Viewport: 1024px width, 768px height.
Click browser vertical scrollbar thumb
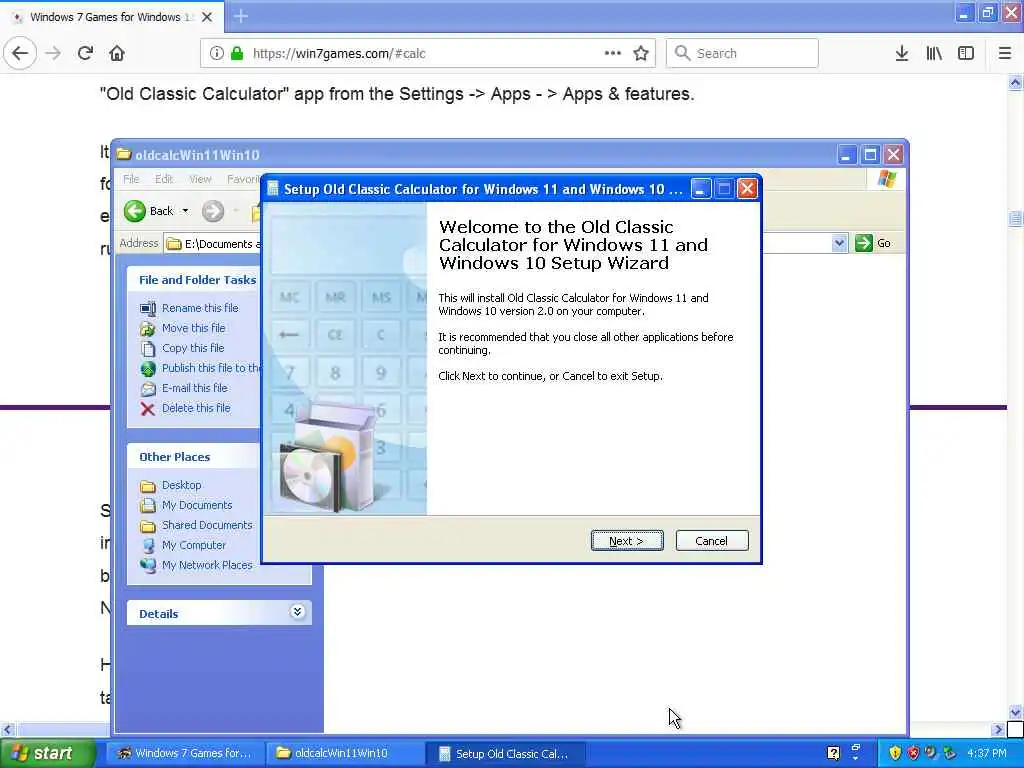tap(1015, 219)
